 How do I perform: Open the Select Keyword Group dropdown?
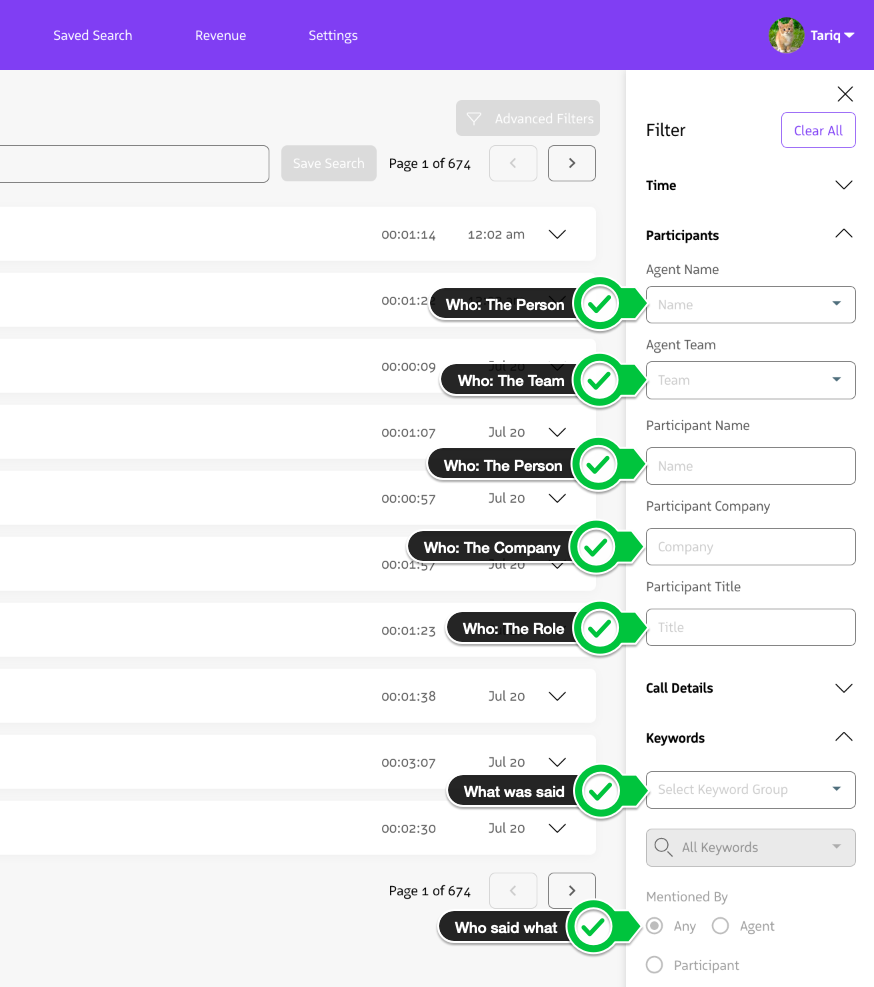pyautogui.click(x=750, y=789)
